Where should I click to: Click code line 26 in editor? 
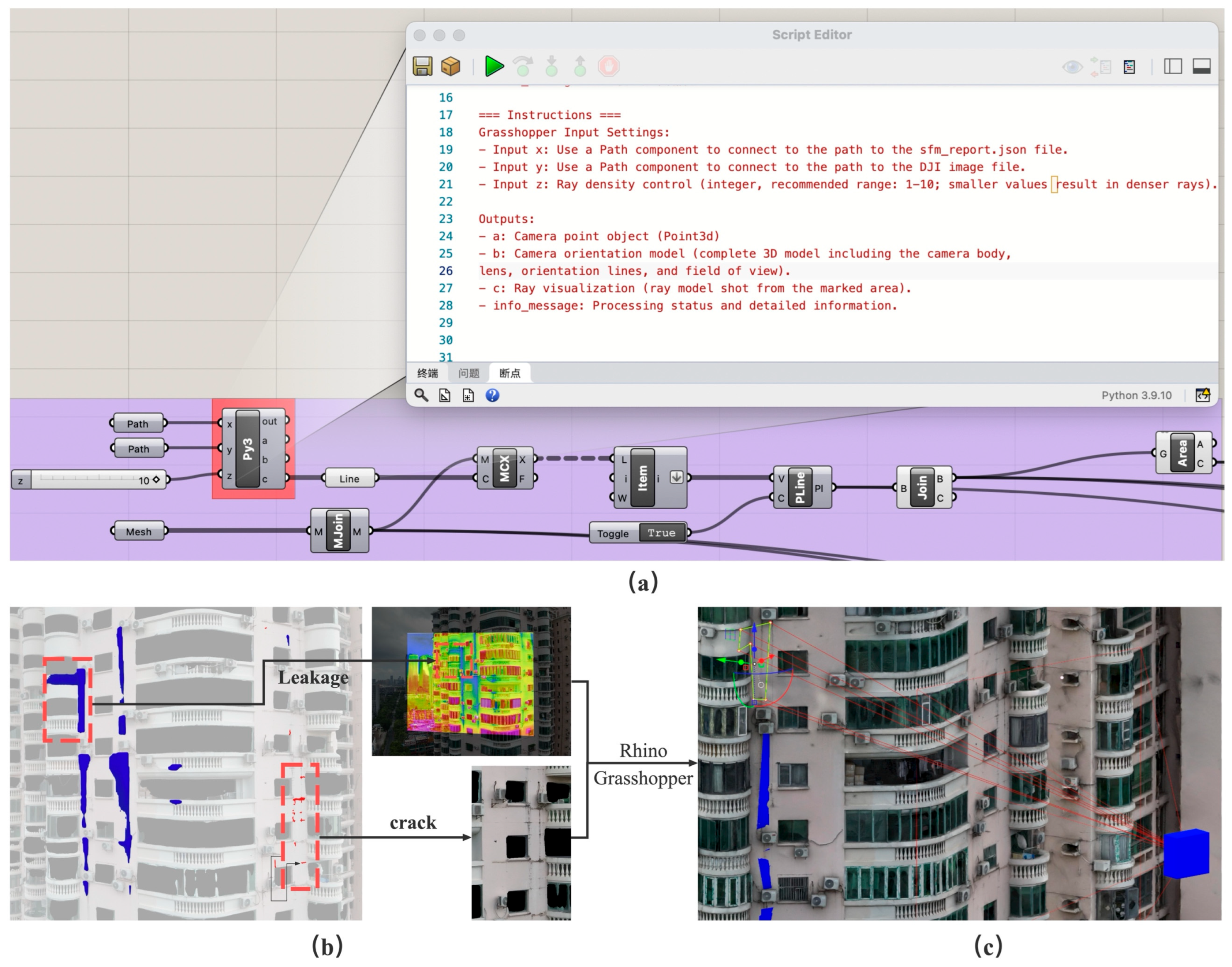[x=634, y=271]
